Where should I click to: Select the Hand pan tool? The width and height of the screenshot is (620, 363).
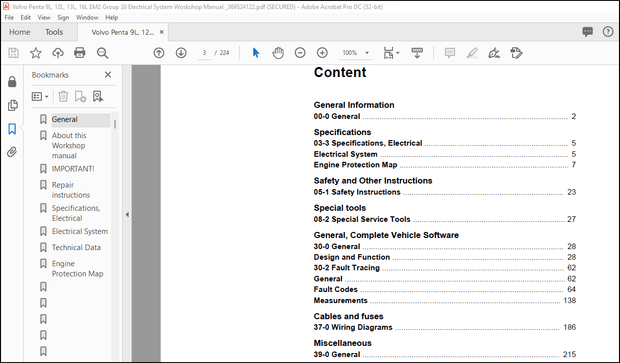(278, 53)
